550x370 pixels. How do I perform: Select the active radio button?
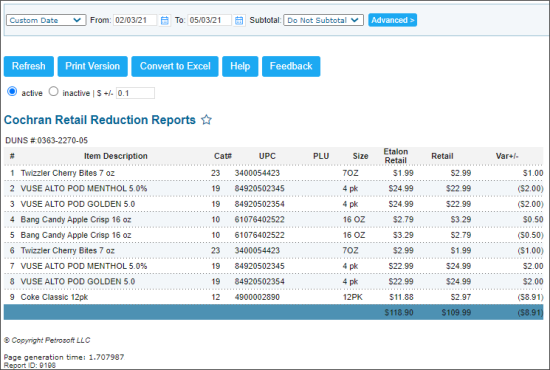[x=12, y=92]
